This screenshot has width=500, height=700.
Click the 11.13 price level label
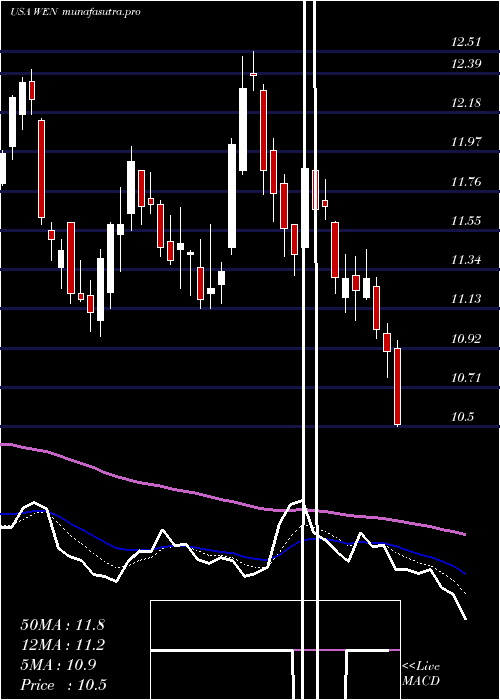point(466,299)
